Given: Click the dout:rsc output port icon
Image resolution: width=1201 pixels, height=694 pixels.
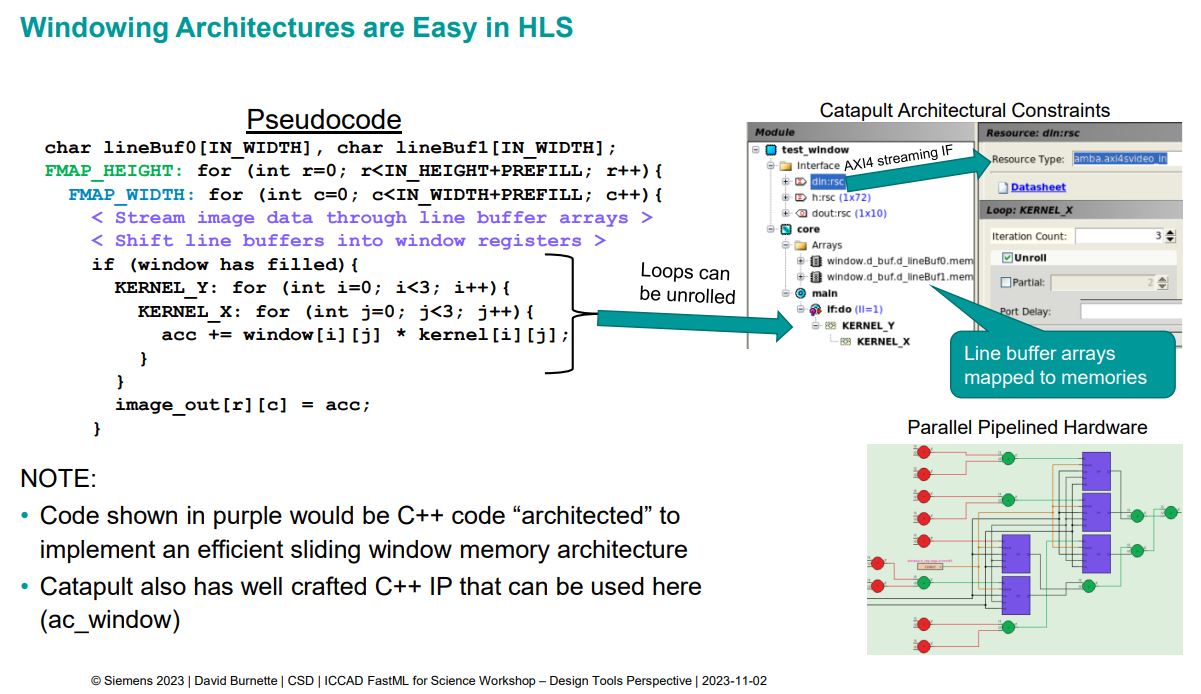Looking at the screenshot, I should (801, 213).
